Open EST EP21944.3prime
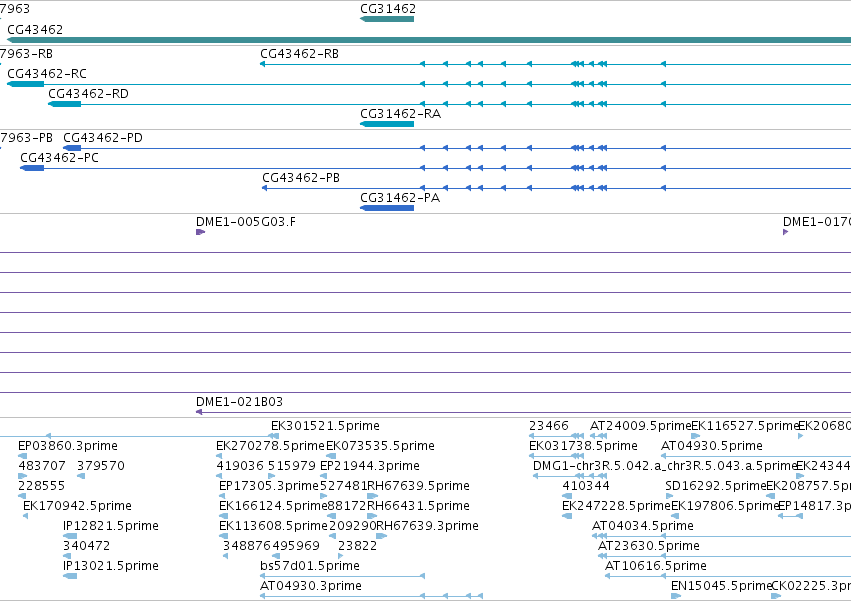851x601 pixels. (370, 466)
